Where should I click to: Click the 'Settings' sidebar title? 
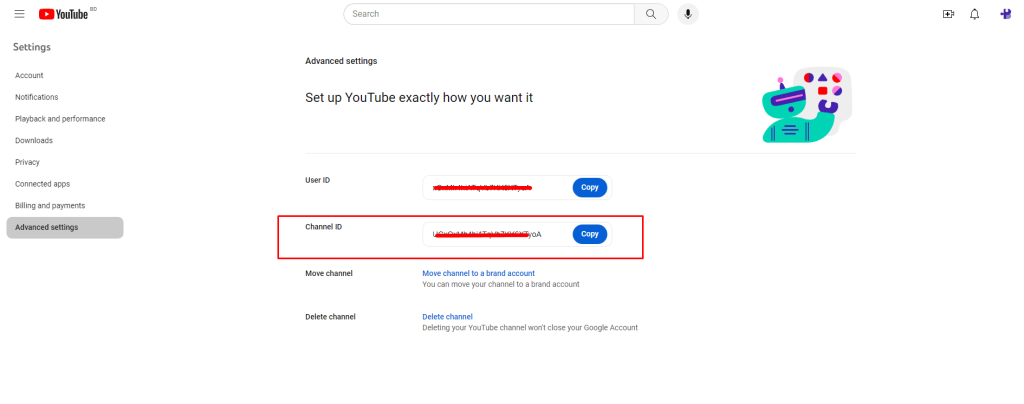coord(32,47)
